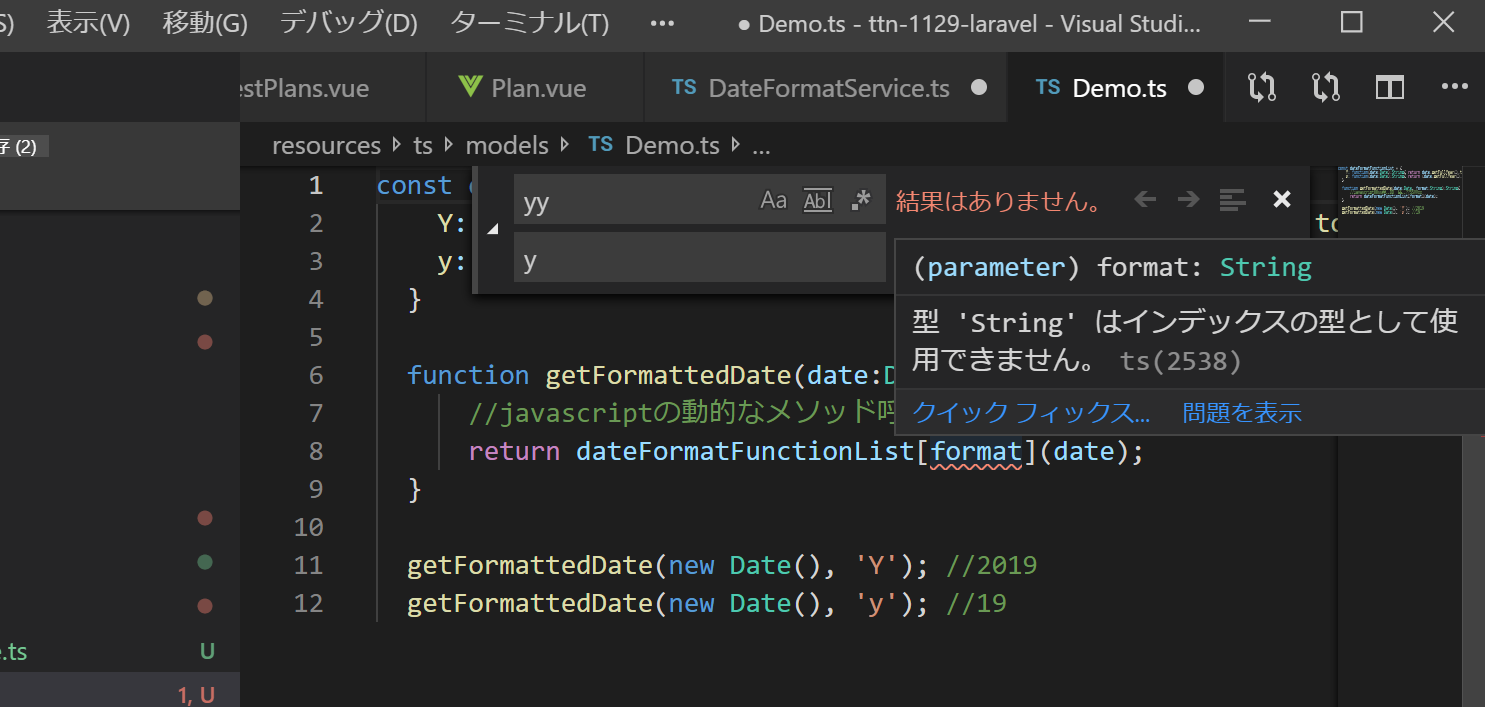Click dateFormatFunctionList in the return statement
Image resolution: width=1485 pixels, height=707 pixels.
click(745, 451)
